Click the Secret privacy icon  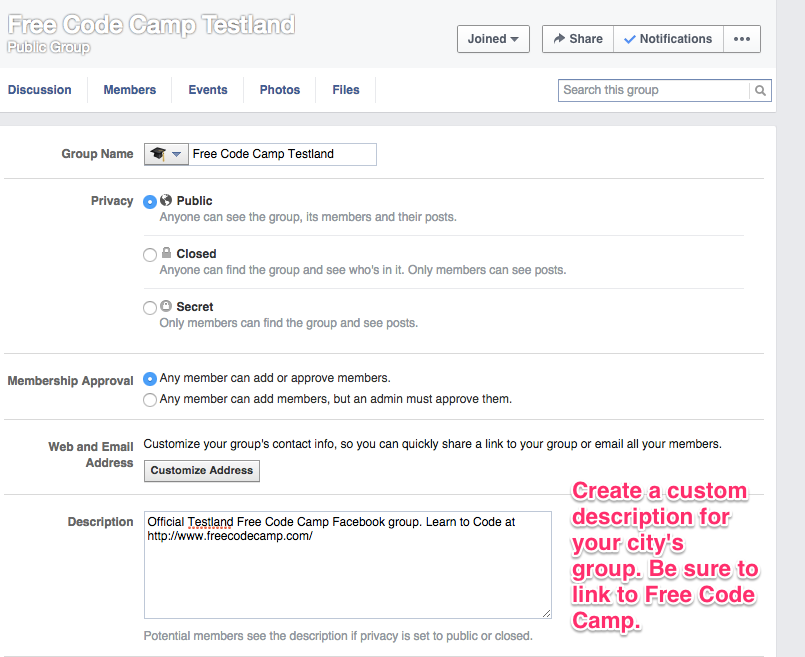click(x=169, y=306)
